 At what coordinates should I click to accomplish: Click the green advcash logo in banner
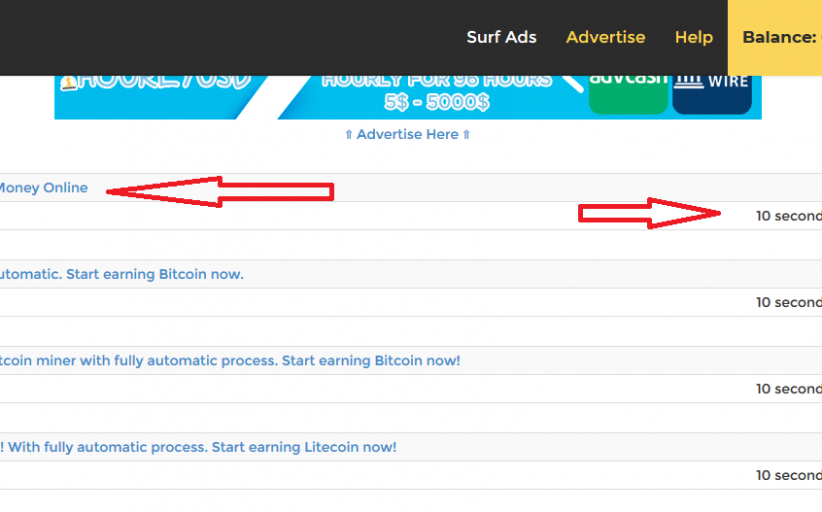pyautogui.click(x=628, y=92)
